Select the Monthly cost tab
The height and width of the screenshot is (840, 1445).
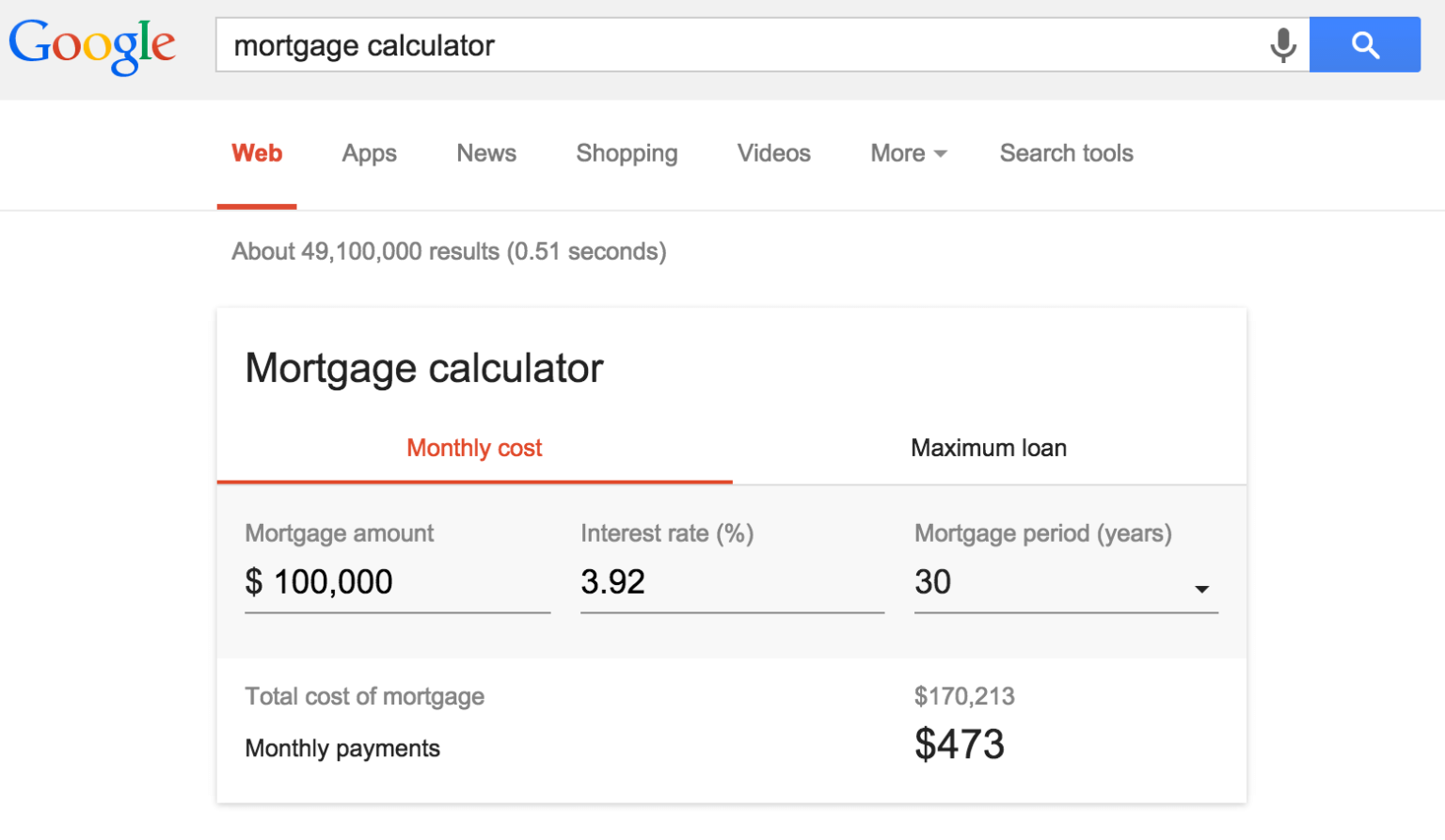(x=473, y=449)
